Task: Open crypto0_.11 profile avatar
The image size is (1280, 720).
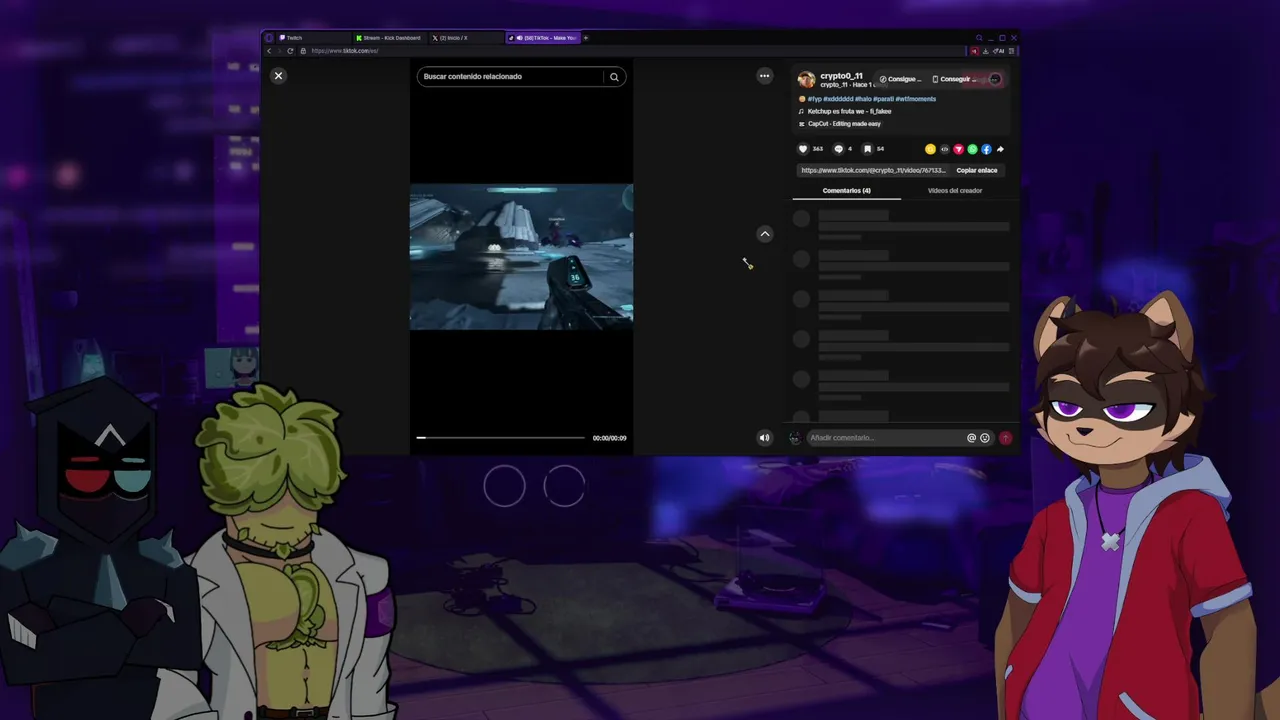Action: [806, 80]
